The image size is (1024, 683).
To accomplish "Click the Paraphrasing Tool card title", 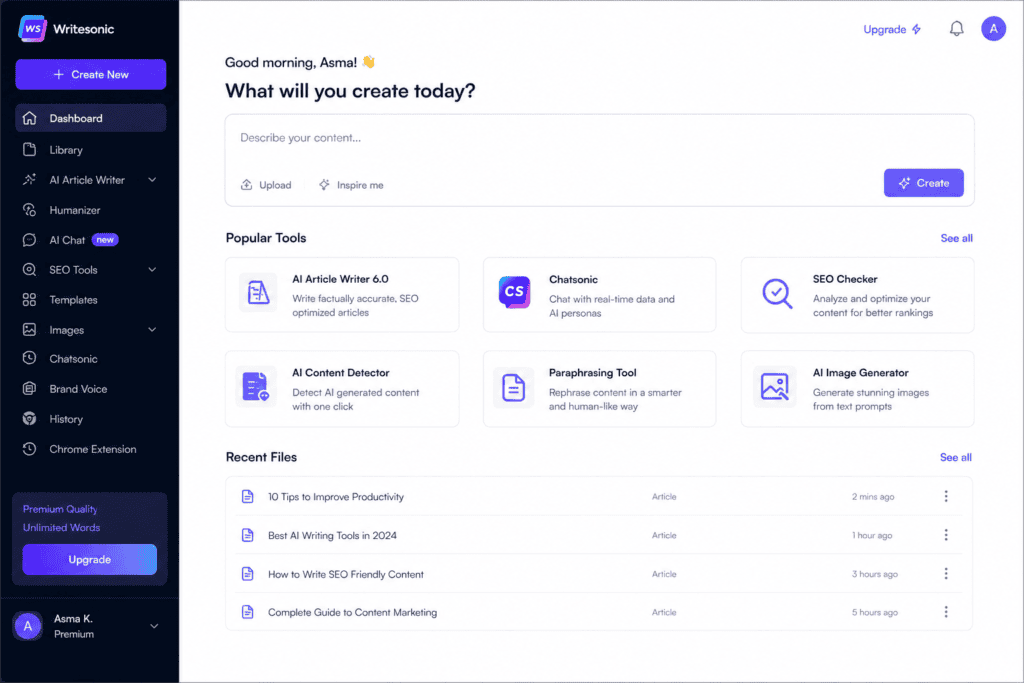I will 592,372.
